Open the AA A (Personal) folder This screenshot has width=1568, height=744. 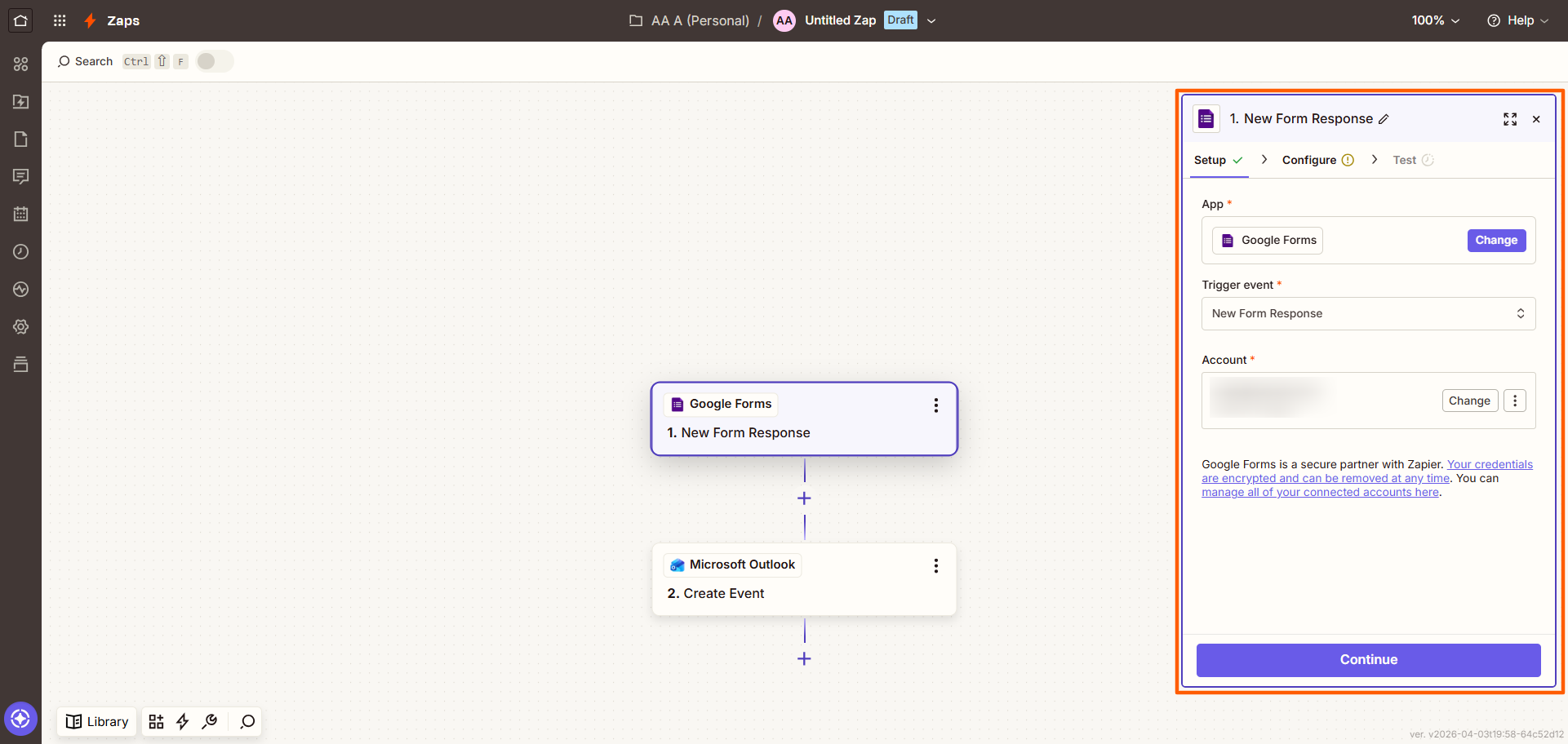[690, 20]
